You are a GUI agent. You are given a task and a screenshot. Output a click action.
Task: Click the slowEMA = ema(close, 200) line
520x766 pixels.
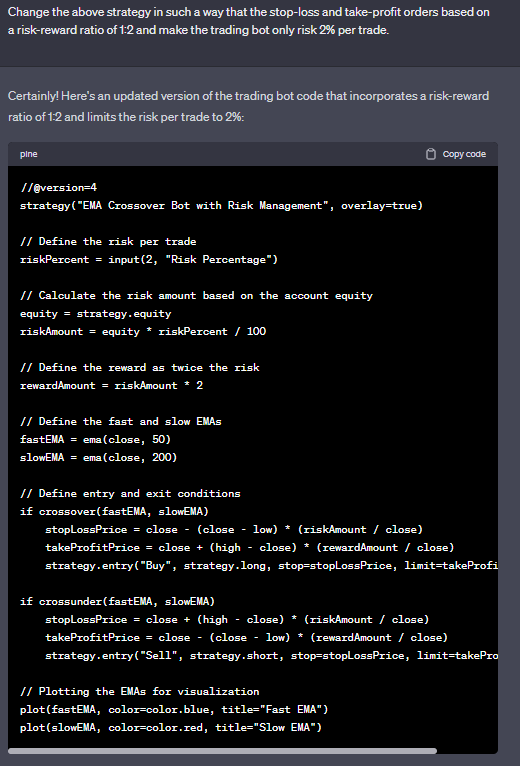[99, 458]
